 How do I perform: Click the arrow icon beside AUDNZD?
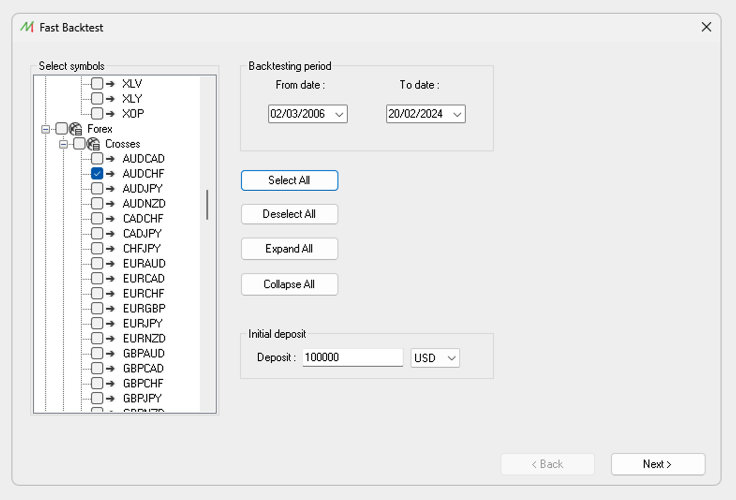[111, 204]
